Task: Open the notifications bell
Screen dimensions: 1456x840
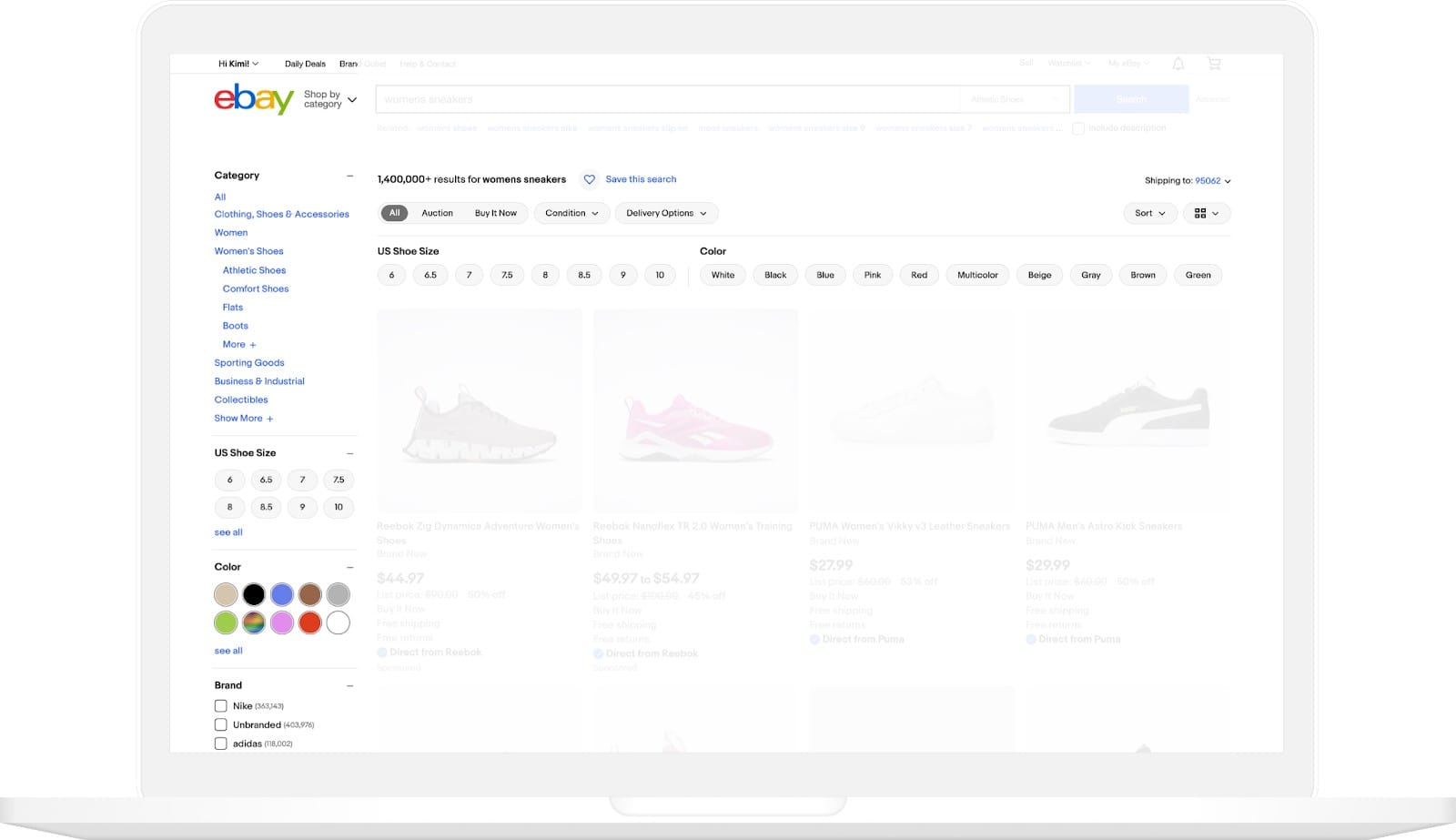Action: [x=1178, y=64]
